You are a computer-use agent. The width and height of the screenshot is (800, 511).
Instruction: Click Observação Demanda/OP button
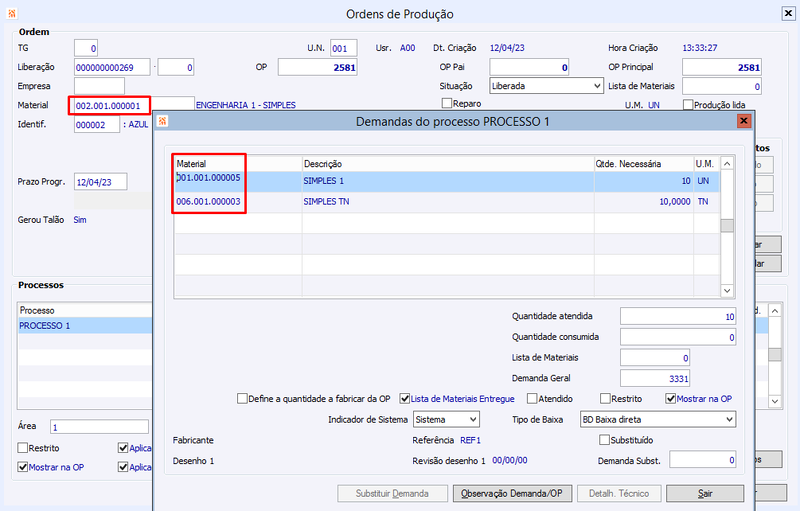[512, 493]
